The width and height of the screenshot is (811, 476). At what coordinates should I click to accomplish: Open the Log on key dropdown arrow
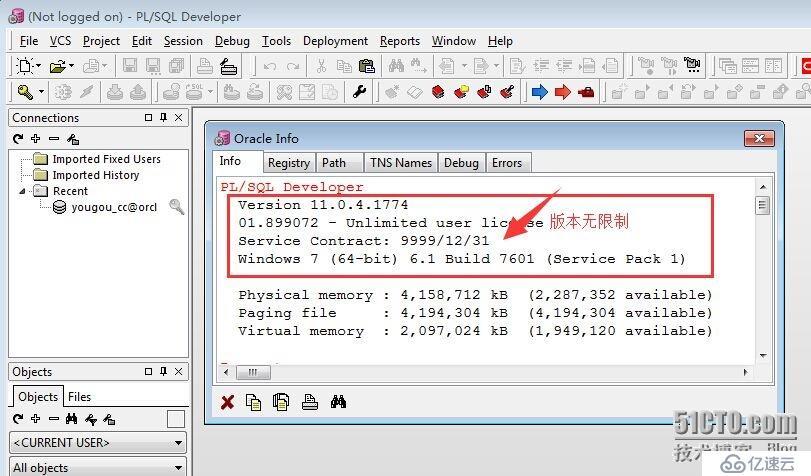tap(41, 92)
